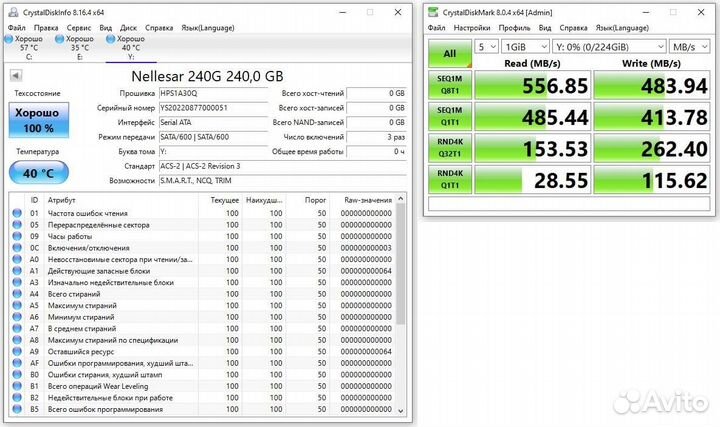The height and width of the screenshot is (427, 720).
Task: Click the status circle for attribute A0
Action: point(17,259)
